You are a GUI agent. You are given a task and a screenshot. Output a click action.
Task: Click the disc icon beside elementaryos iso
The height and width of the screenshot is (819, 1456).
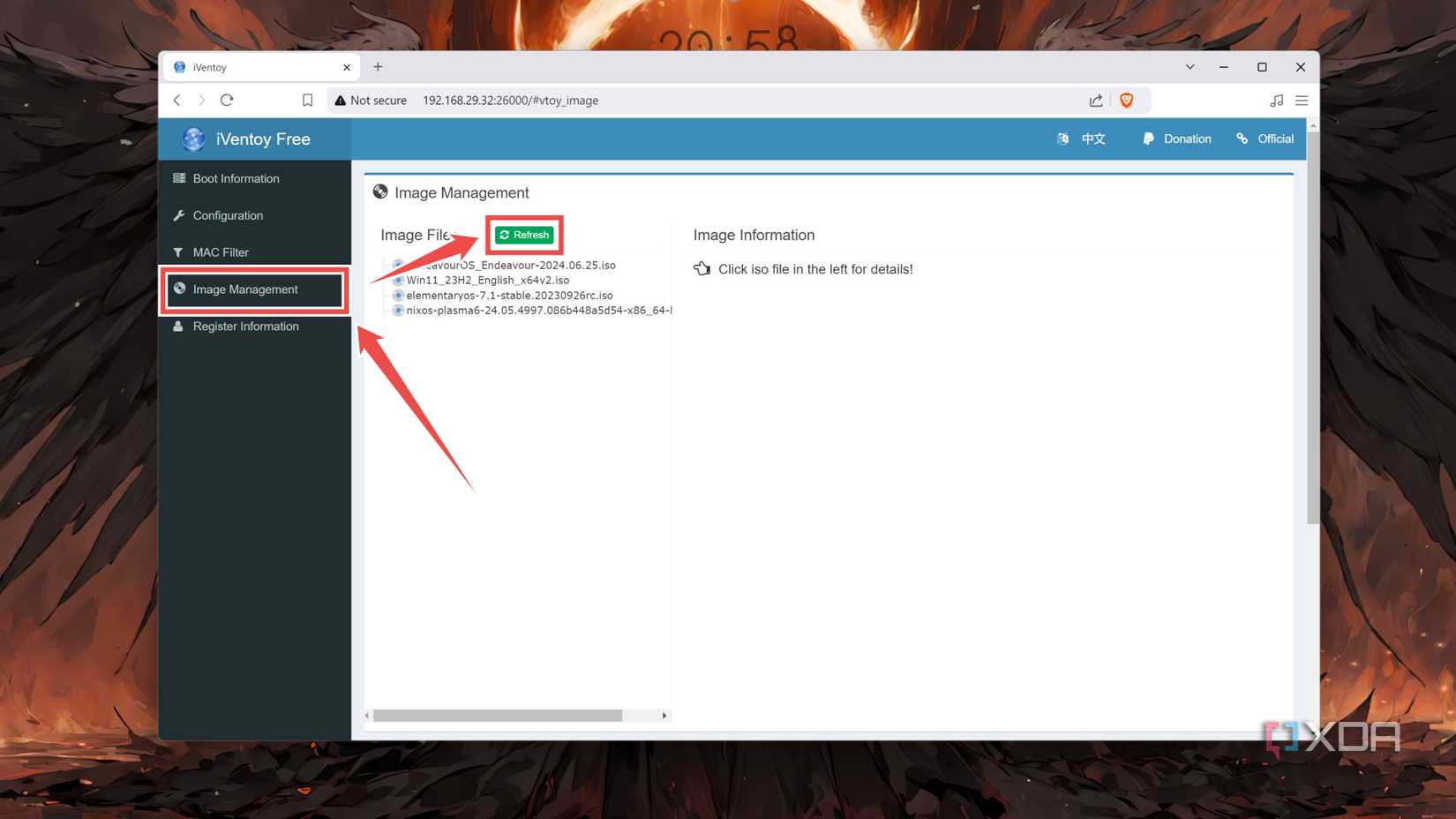click(x=398, y=296)
